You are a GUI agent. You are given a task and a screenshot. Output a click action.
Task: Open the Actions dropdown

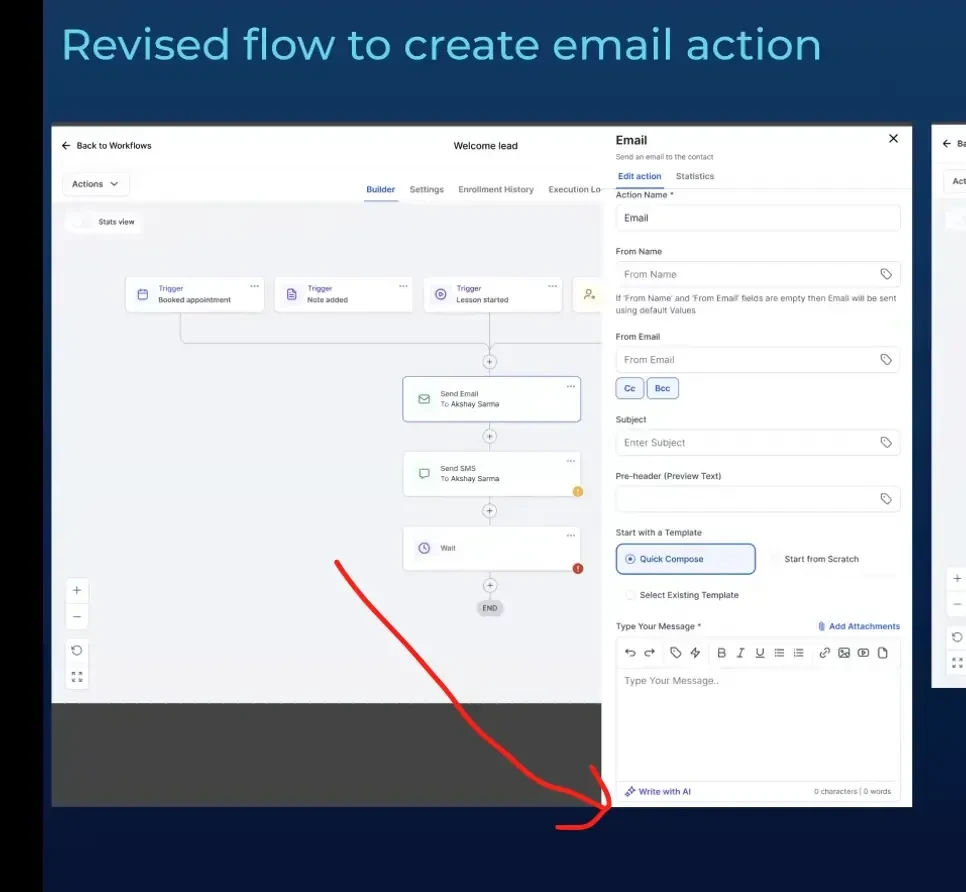click(95, 184)
